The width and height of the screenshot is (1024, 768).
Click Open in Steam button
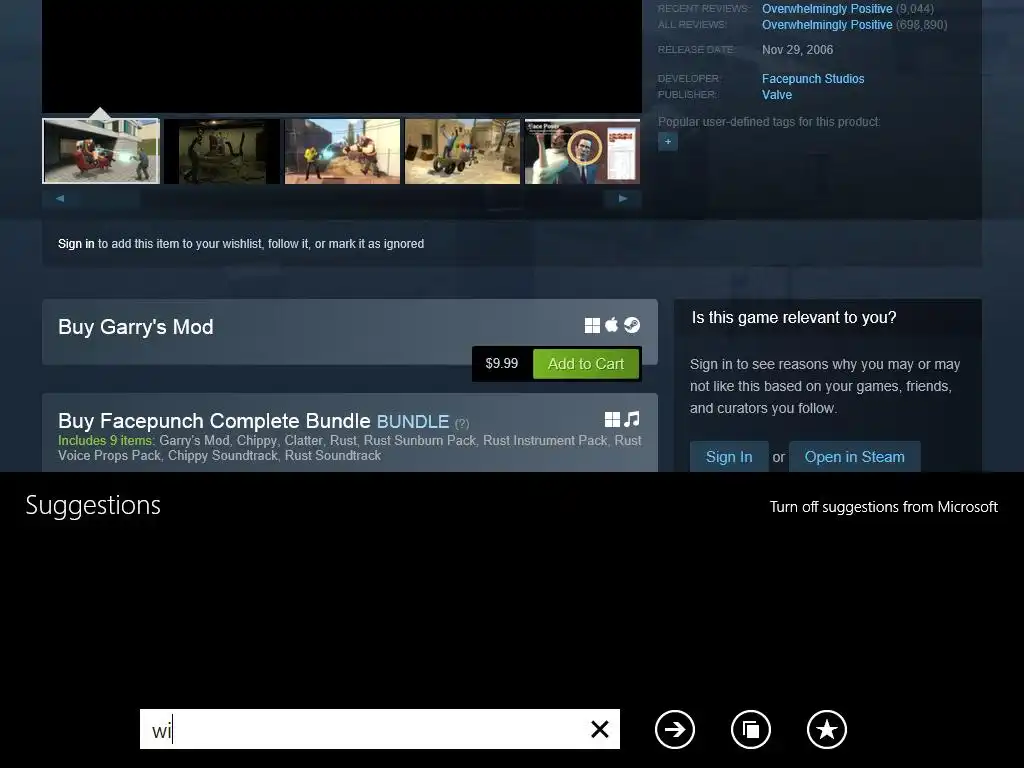(855, 457)
